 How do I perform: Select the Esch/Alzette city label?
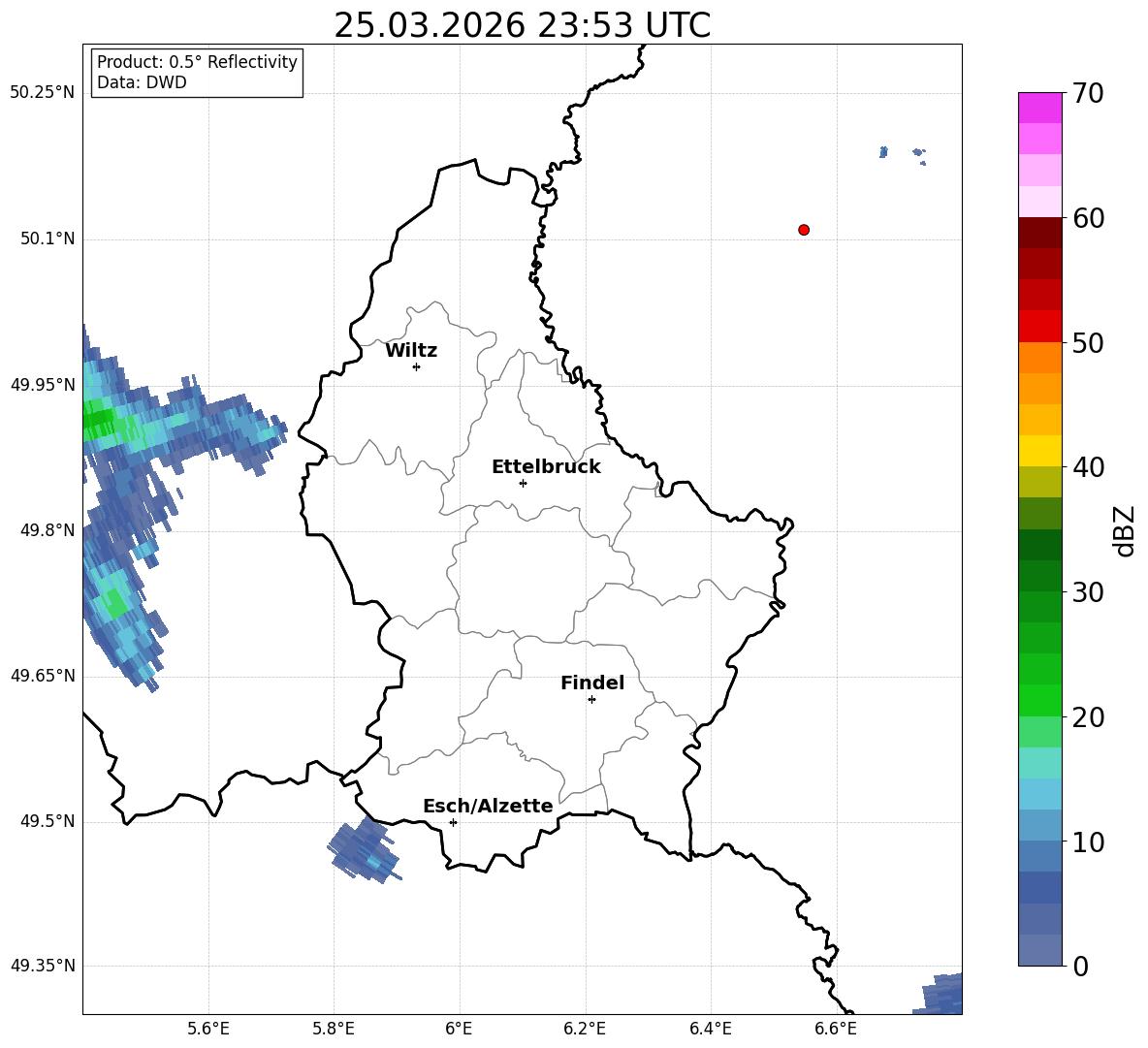pyautogui.click(x=489, y=806)
